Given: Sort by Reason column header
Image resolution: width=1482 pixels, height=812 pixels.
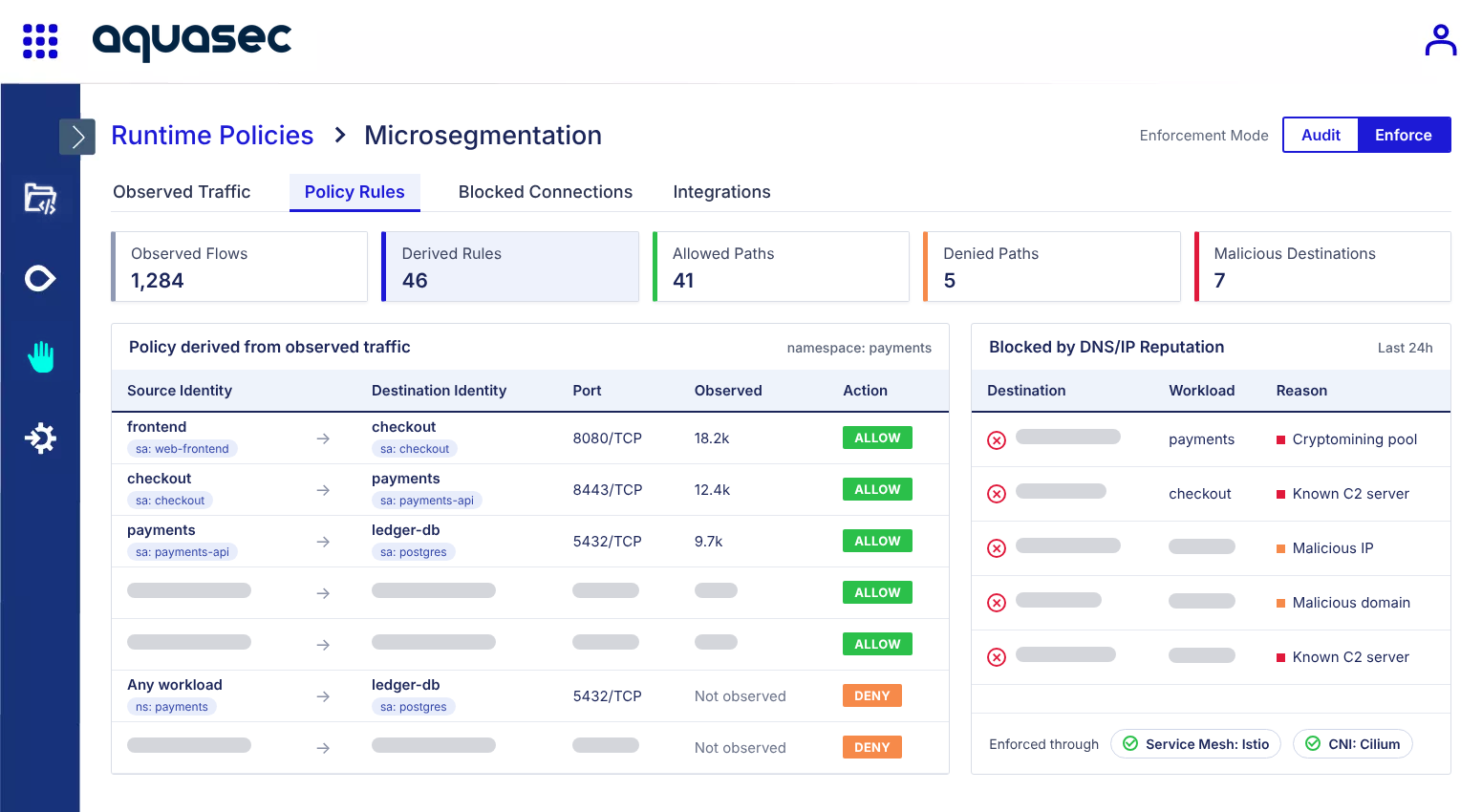Looking at the screenshot, I should (1301, 391).
